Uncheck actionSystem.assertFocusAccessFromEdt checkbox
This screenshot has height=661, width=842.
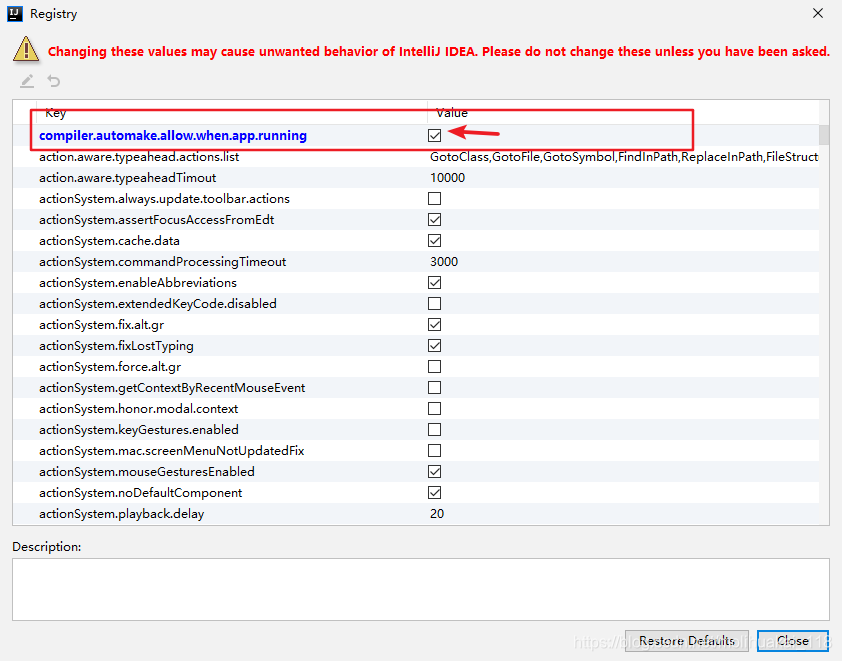pyautogui.click(x=434, y=220)
